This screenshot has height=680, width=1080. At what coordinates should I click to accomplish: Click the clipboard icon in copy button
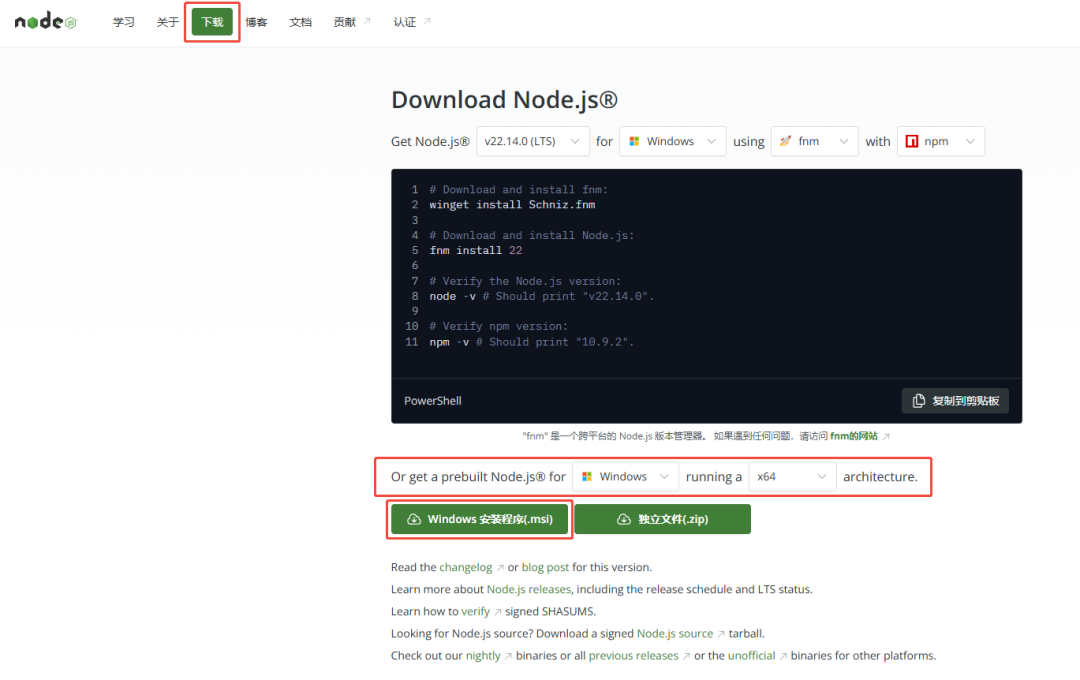919,401
